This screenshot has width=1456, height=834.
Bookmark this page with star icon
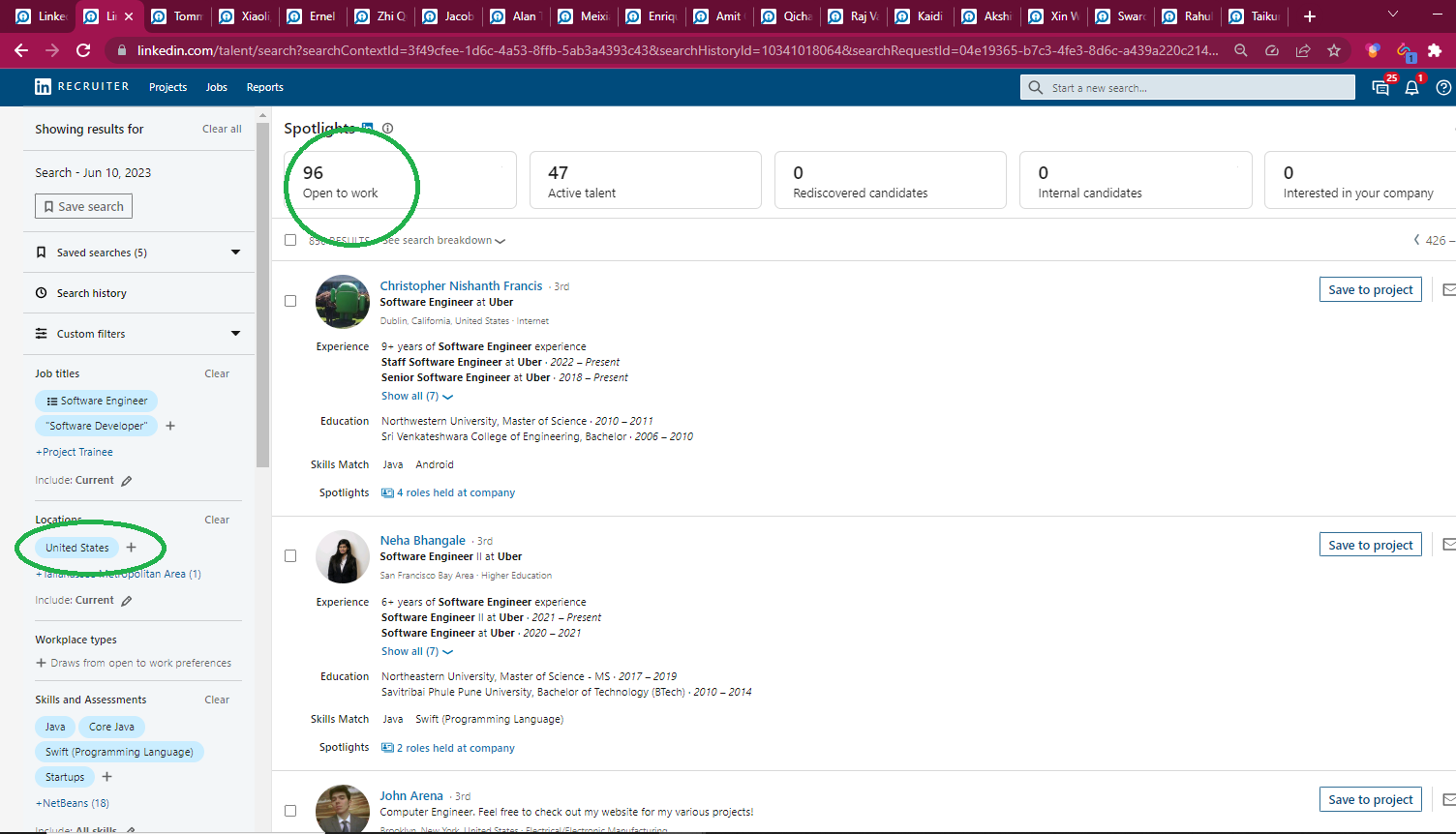[x=1334, y=50]
